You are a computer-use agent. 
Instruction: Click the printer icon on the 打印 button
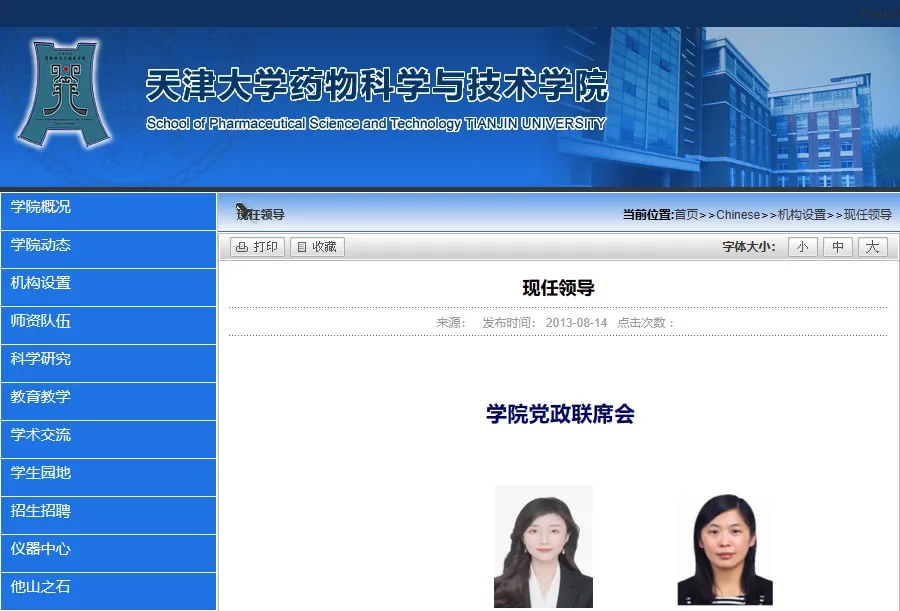[242, 247]
